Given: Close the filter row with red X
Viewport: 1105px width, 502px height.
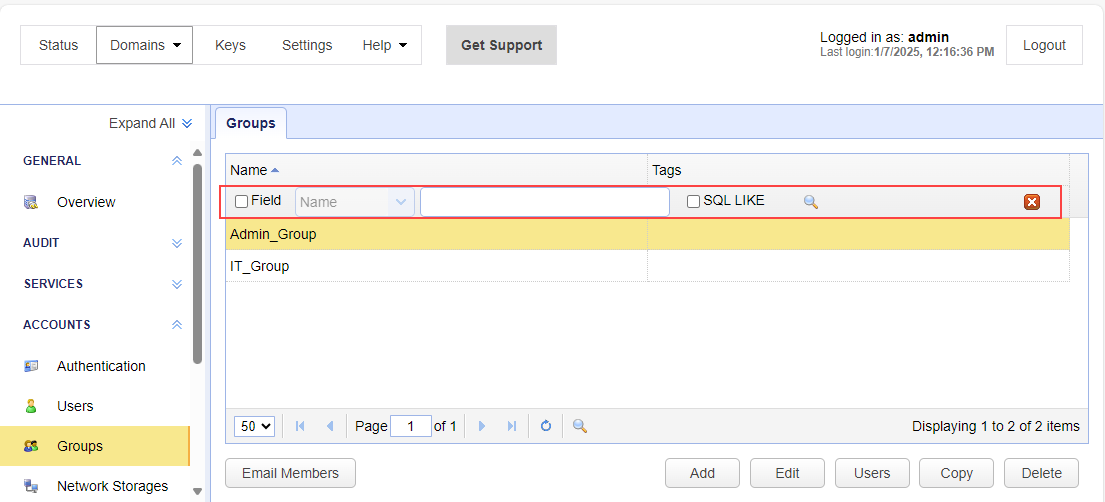Looking at the screenshot, I should pos(1032,202).
